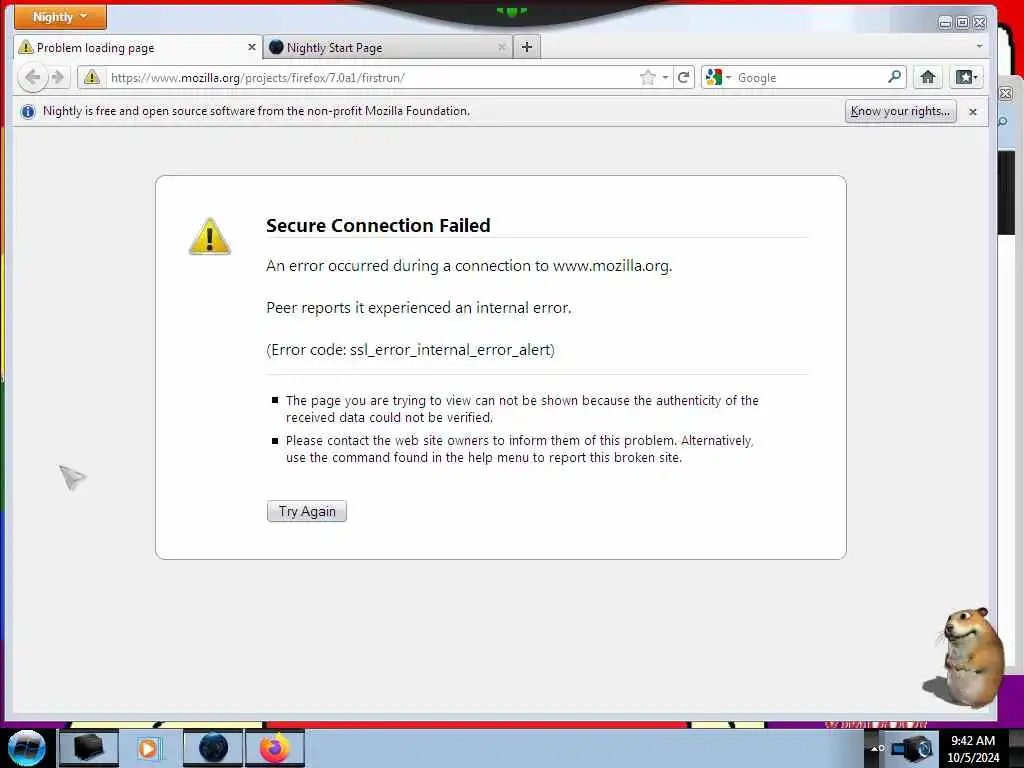This screenshot has width=1024, height=768.
Task: Click the magnifier icon in the window behind
Action: (x=1004, y=121)
